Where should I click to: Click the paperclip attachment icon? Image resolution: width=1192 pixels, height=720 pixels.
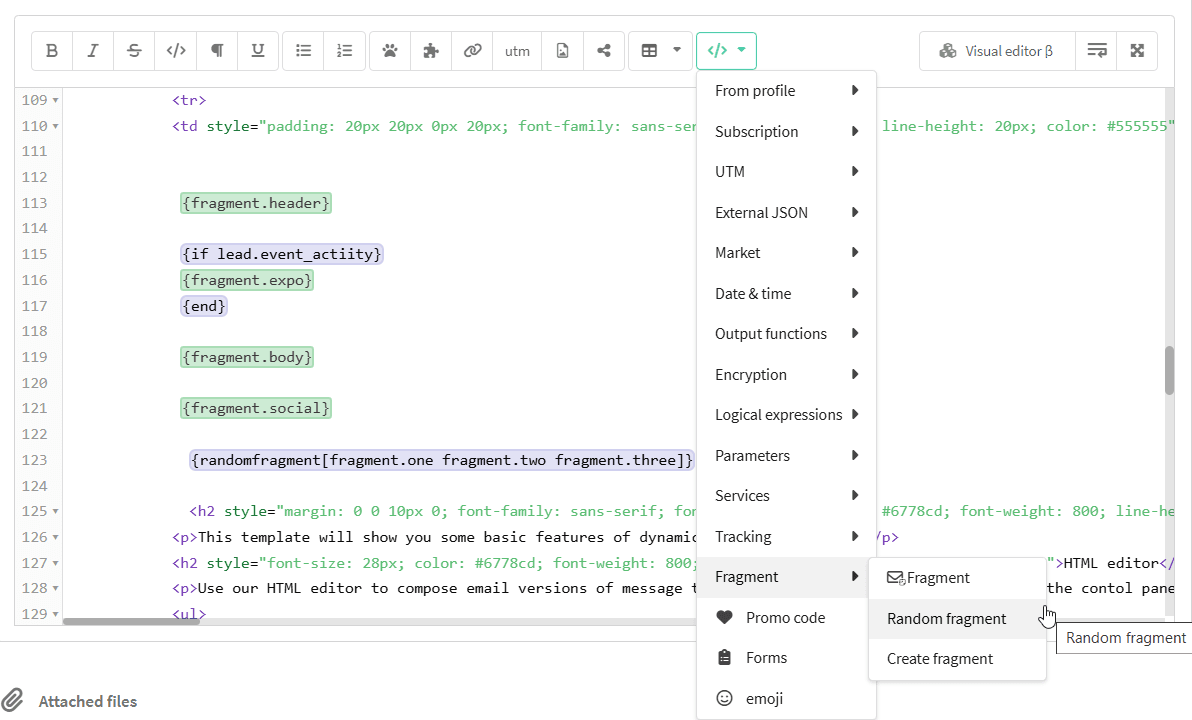[12, 700]
